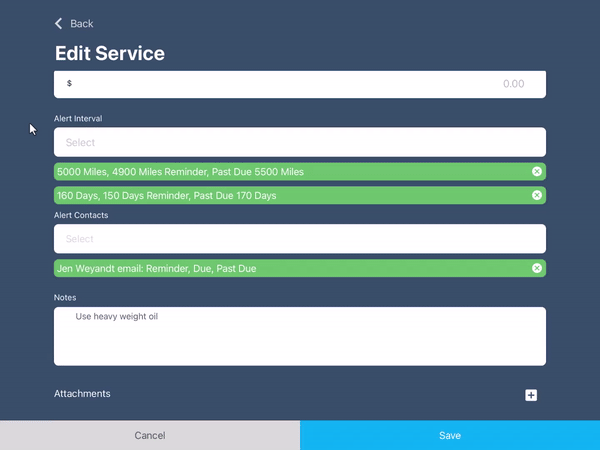The image size is (600, 450).
Task: Add an attachment with the plus icon
Action: pos(531,395)
